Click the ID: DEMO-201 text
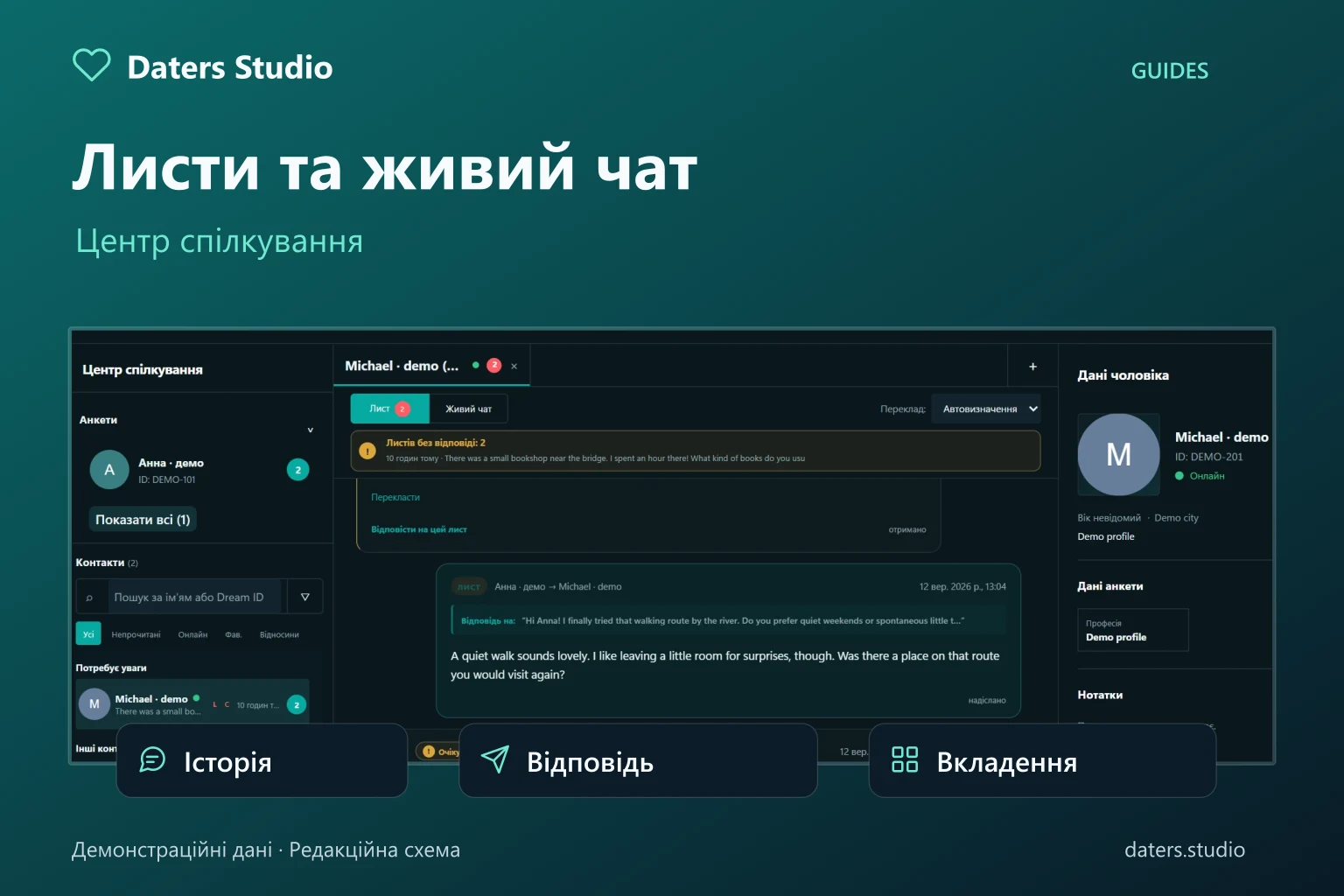 (1208, 457)
